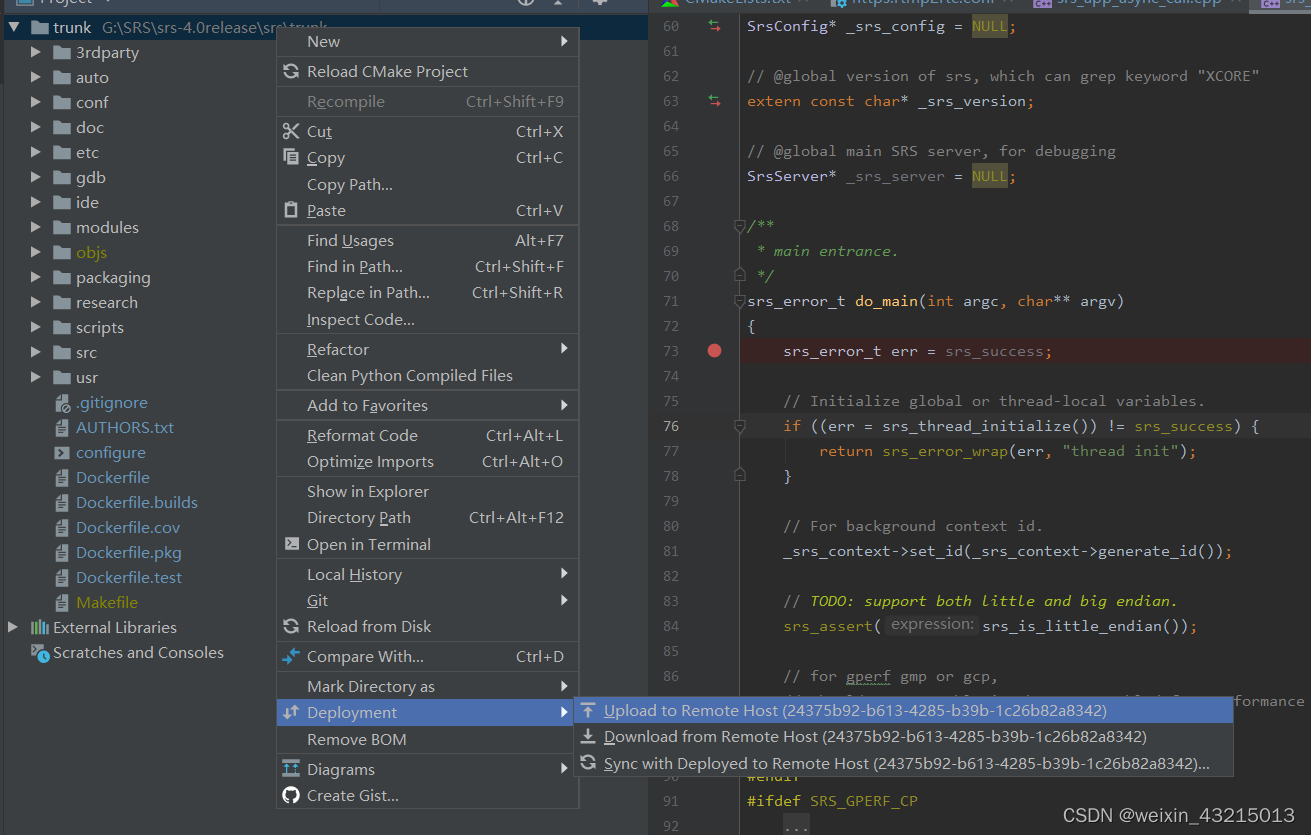The image size is (1311, 835).
Task: Select Clean Python Compiled Files
Action: click(x=428, y=375)
